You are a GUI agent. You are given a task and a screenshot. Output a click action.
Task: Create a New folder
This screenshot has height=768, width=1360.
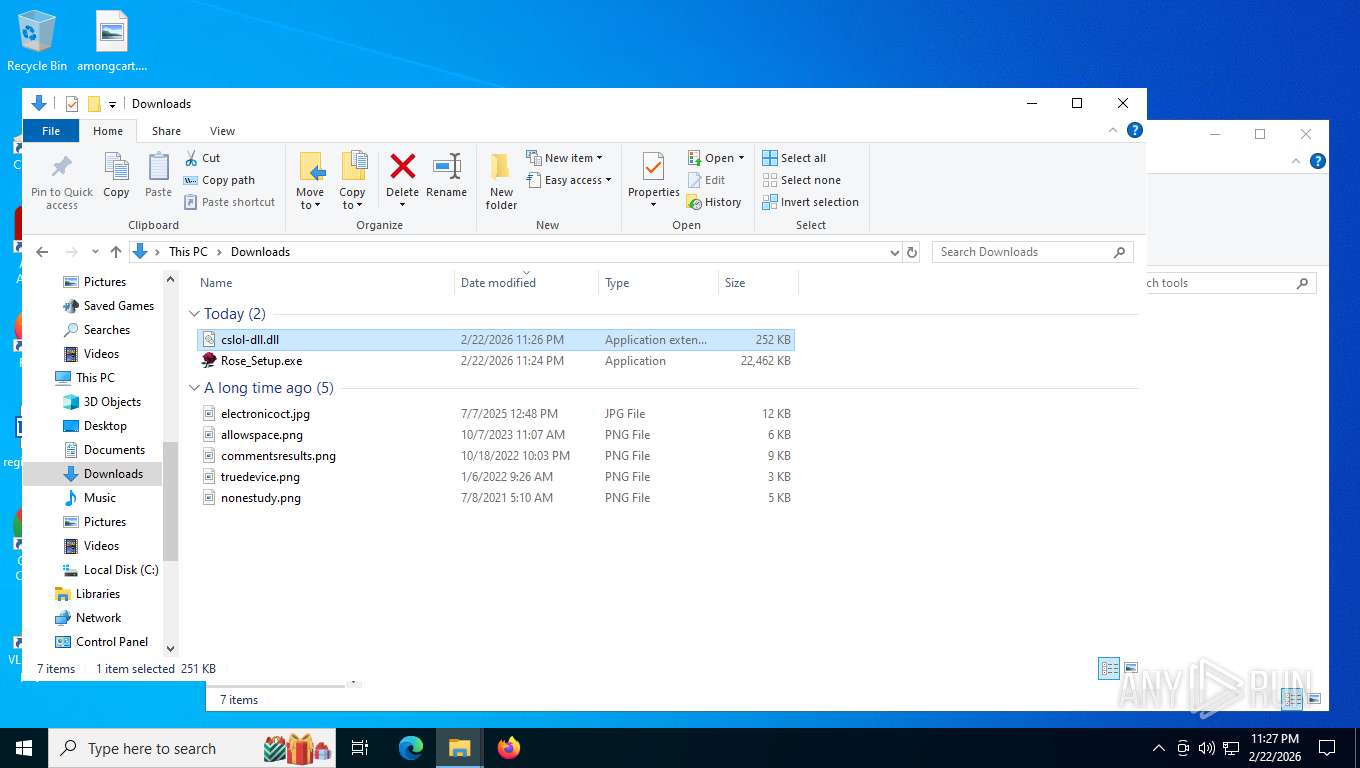[x=501, y=181]
